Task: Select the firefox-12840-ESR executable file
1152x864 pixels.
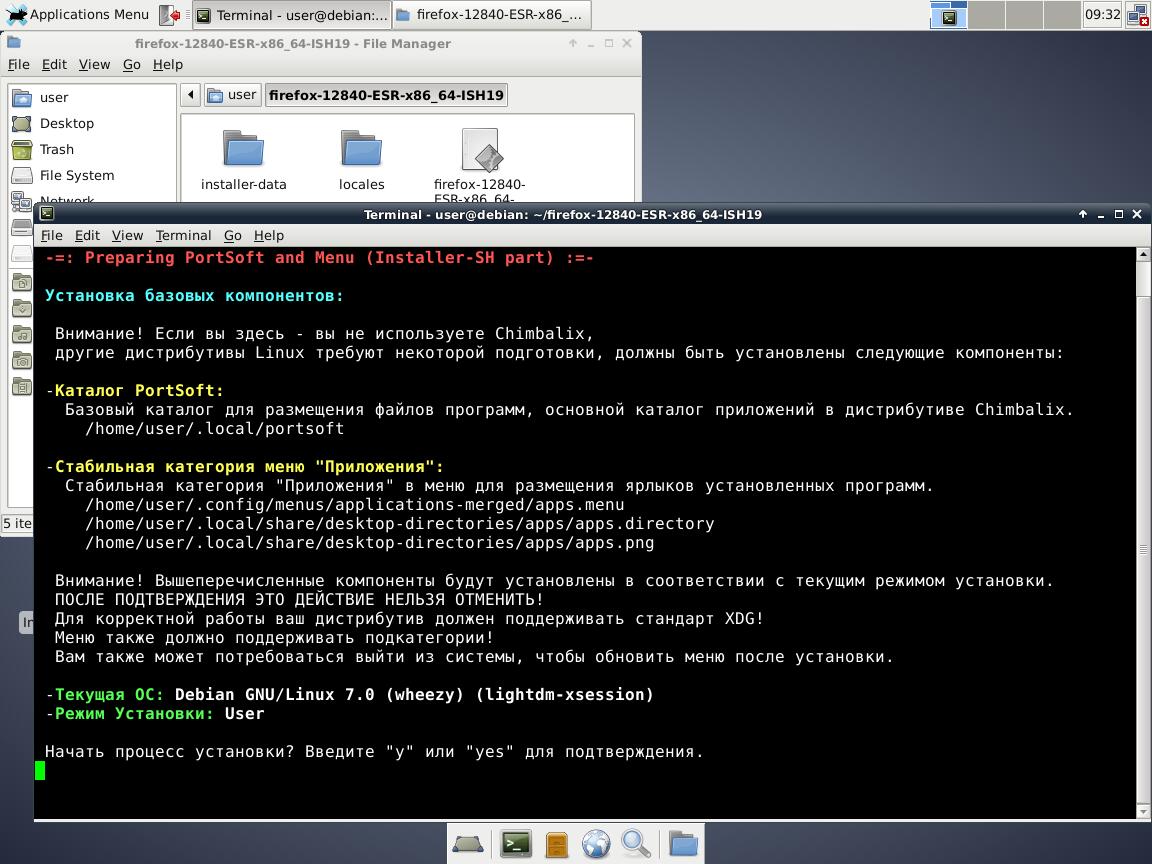Action: (x=479, y=165)
